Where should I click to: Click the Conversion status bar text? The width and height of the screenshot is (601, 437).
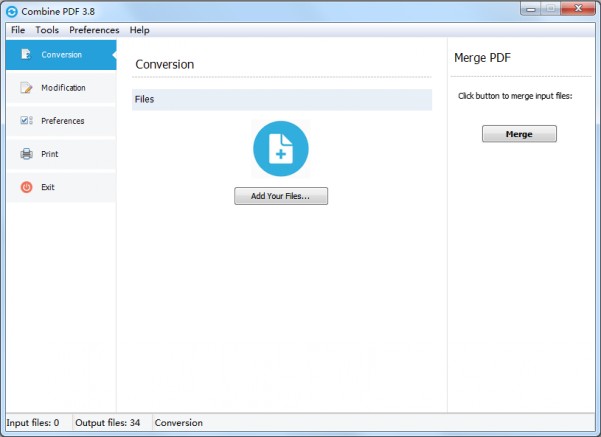tap(179, 423)
